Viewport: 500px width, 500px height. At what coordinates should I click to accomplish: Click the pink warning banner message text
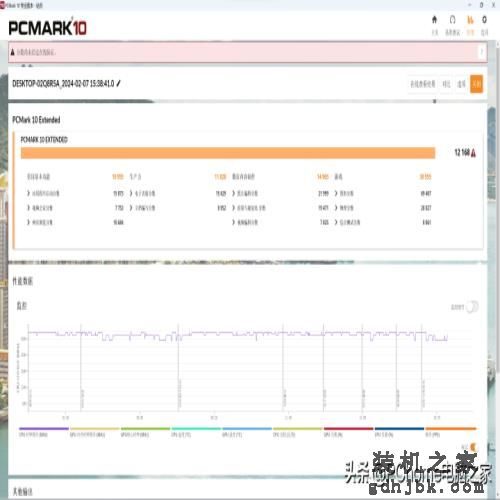pos(36,52)
